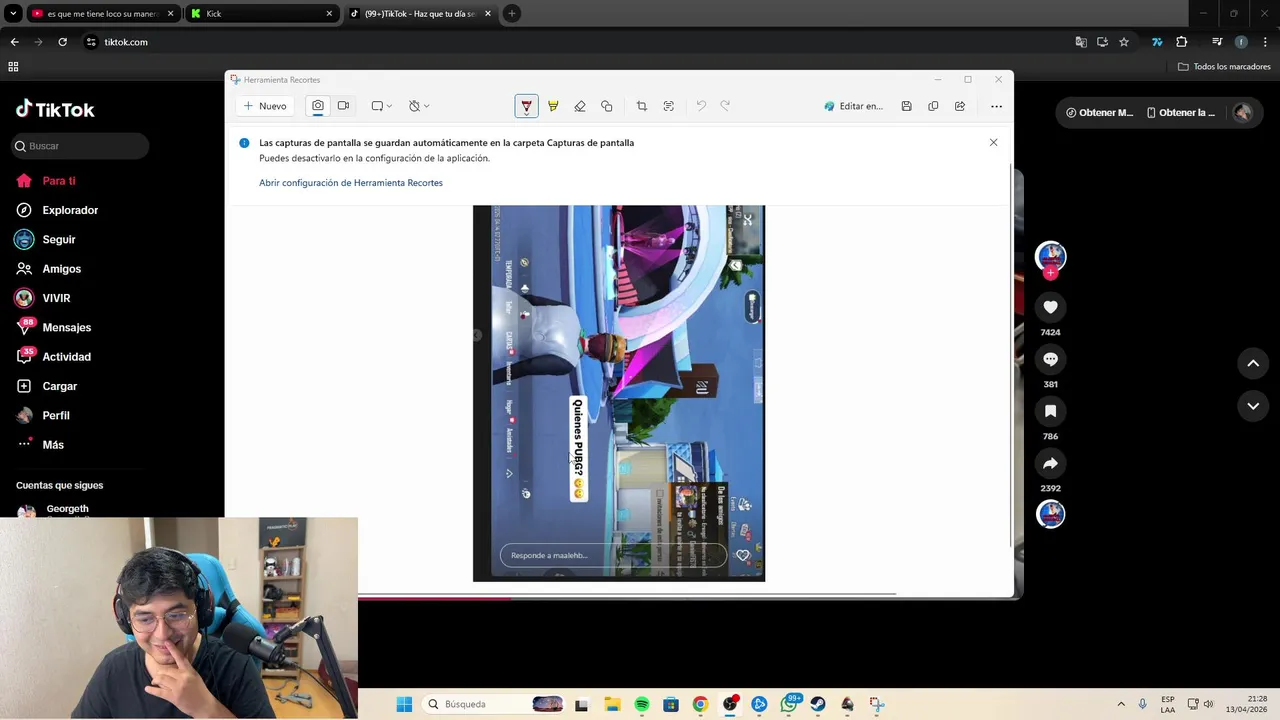Screen dimensions: 1280x720
Task: Click the TikTok logo
Action: [55, 109]
